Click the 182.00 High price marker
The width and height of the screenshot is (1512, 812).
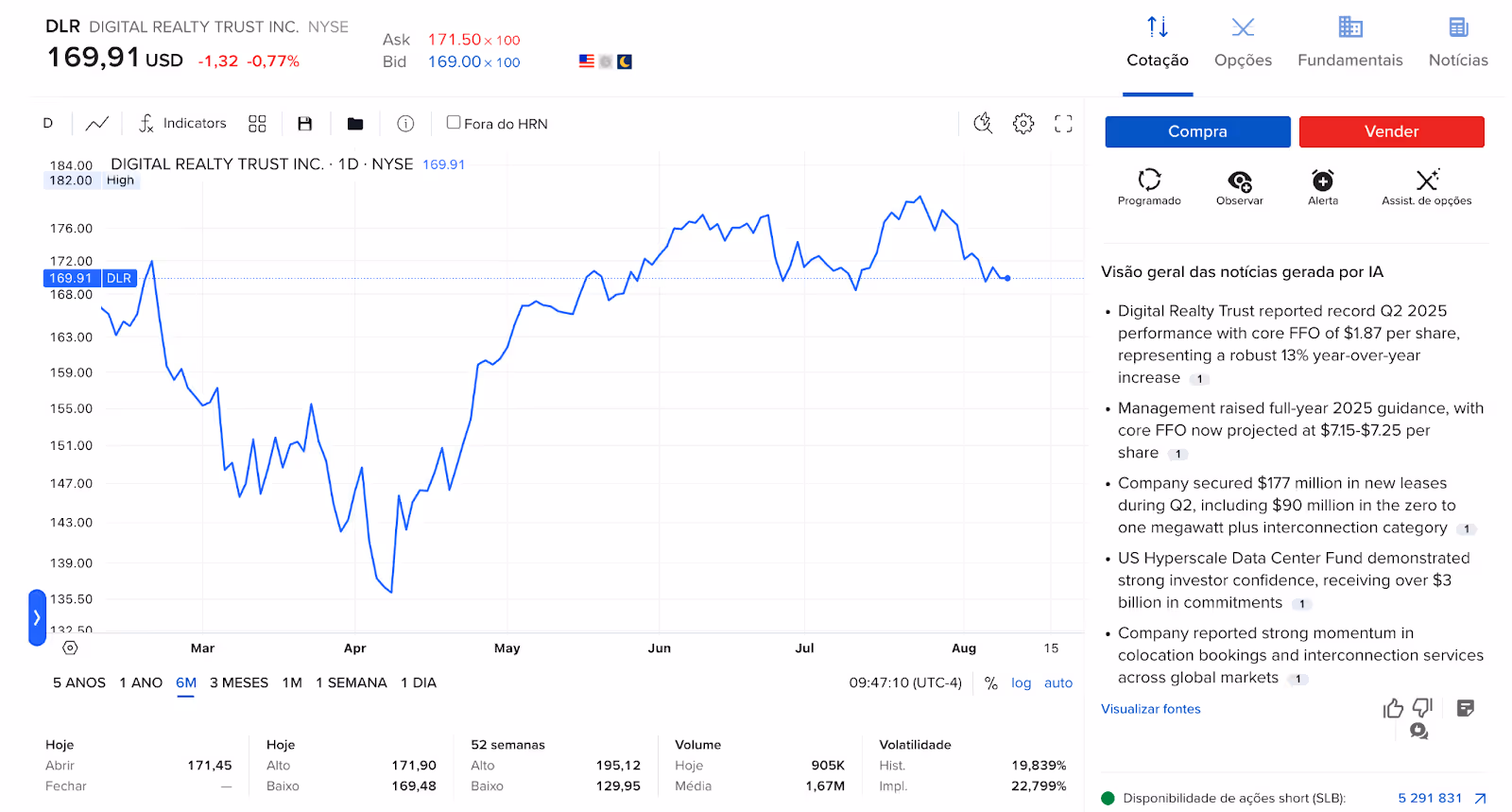coord(92,181)
